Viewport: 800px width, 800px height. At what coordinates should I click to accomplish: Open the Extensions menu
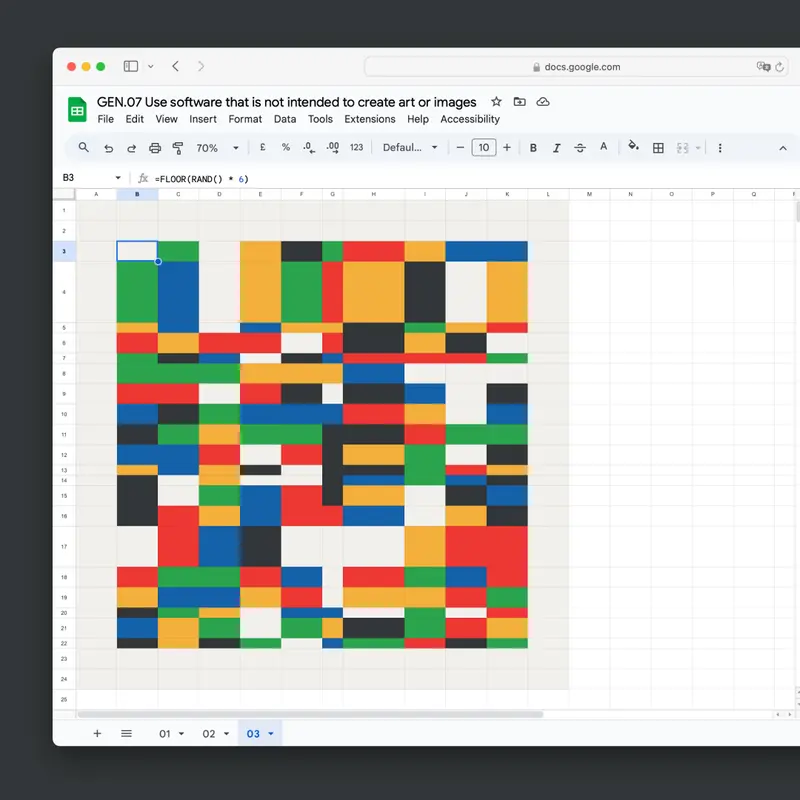[370, 119]
